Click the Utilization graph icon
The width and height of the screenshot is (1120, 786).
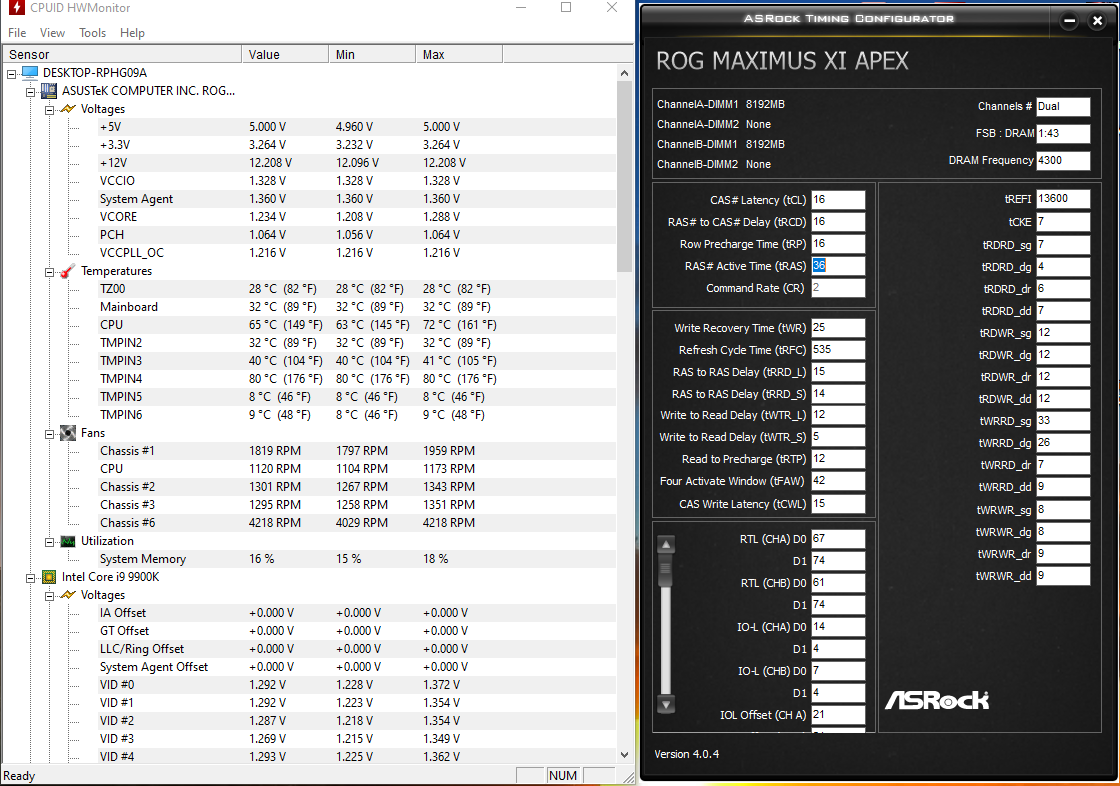[68, 541]
